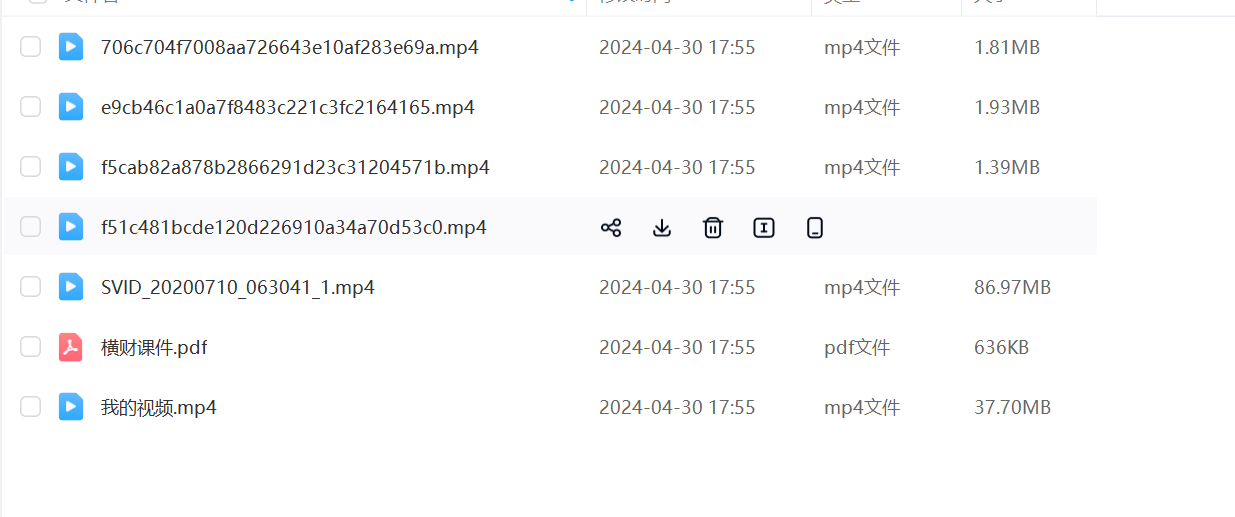This screenshot has height=517, width=1235.
Task: Click the red PDF icon of 横财课件.pdf
Action: 71,347
